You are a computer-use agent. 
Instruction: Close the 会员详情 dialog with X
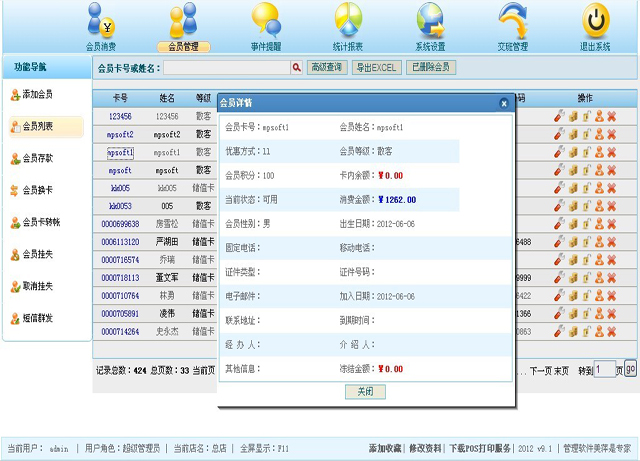(x=504, y=103)
